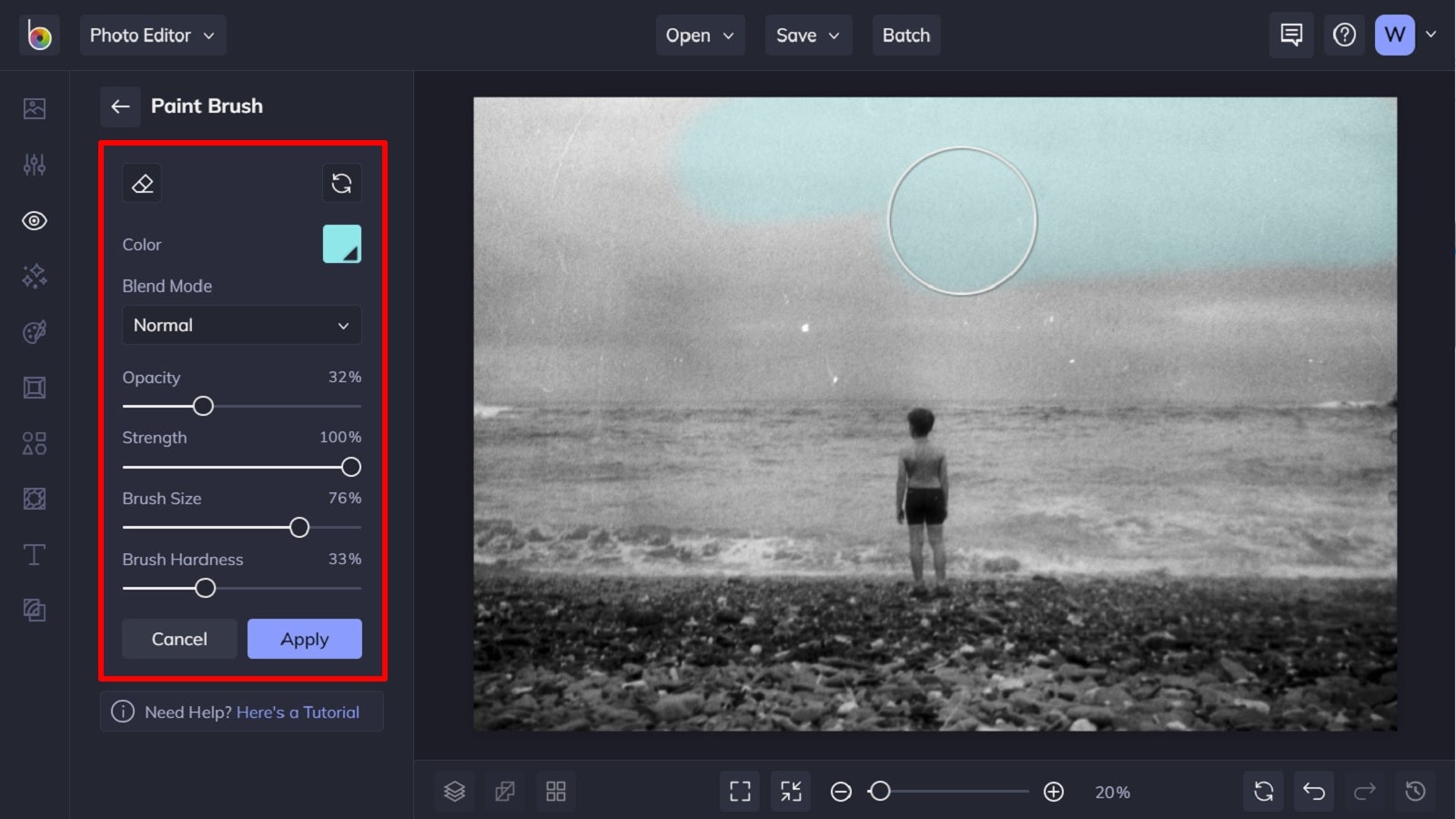
Task: Expand the Save menu
Action: pos(806,35)
